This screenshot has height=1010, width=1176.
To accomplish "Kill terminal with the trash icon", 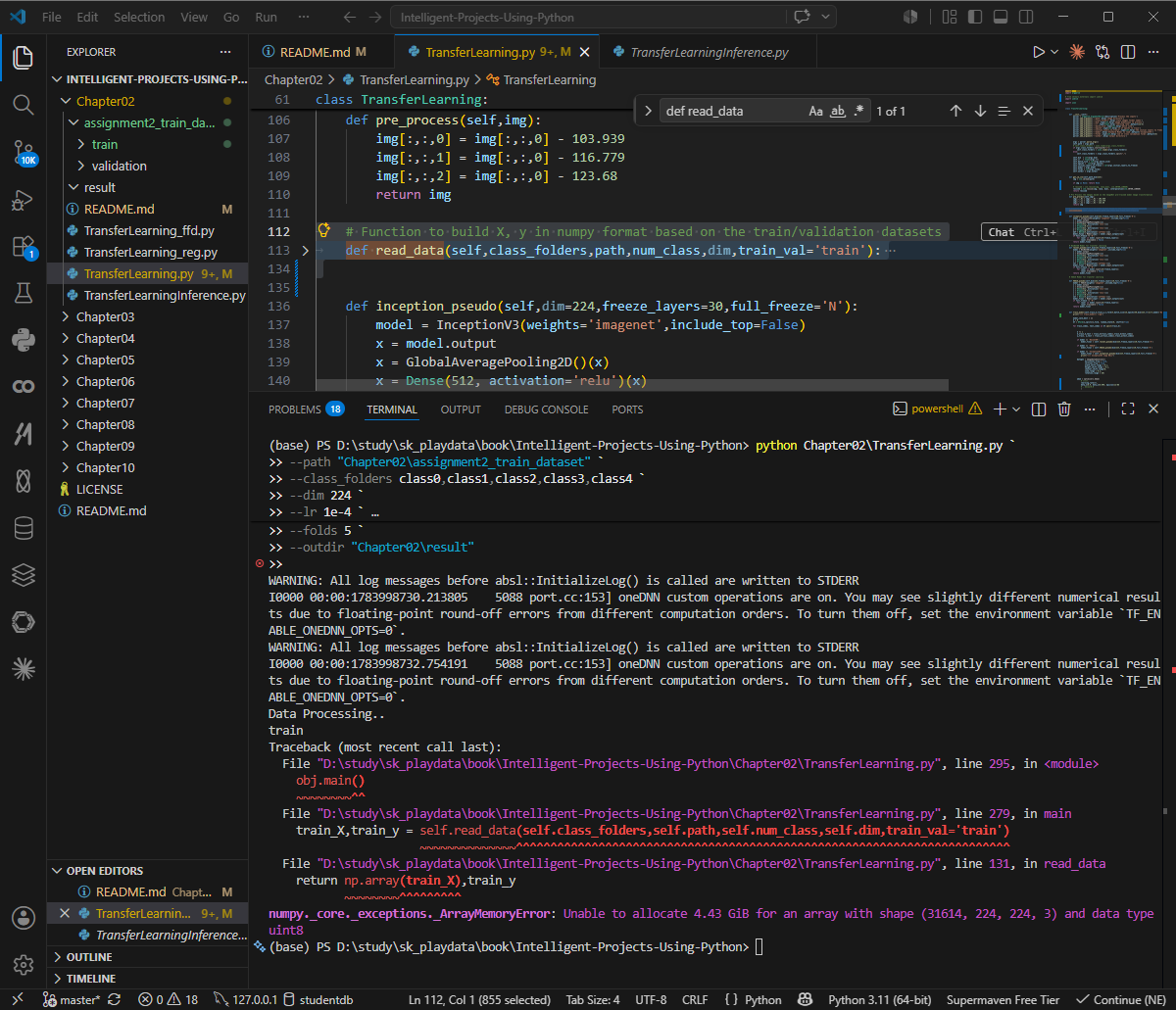I will coord(1064,409).
